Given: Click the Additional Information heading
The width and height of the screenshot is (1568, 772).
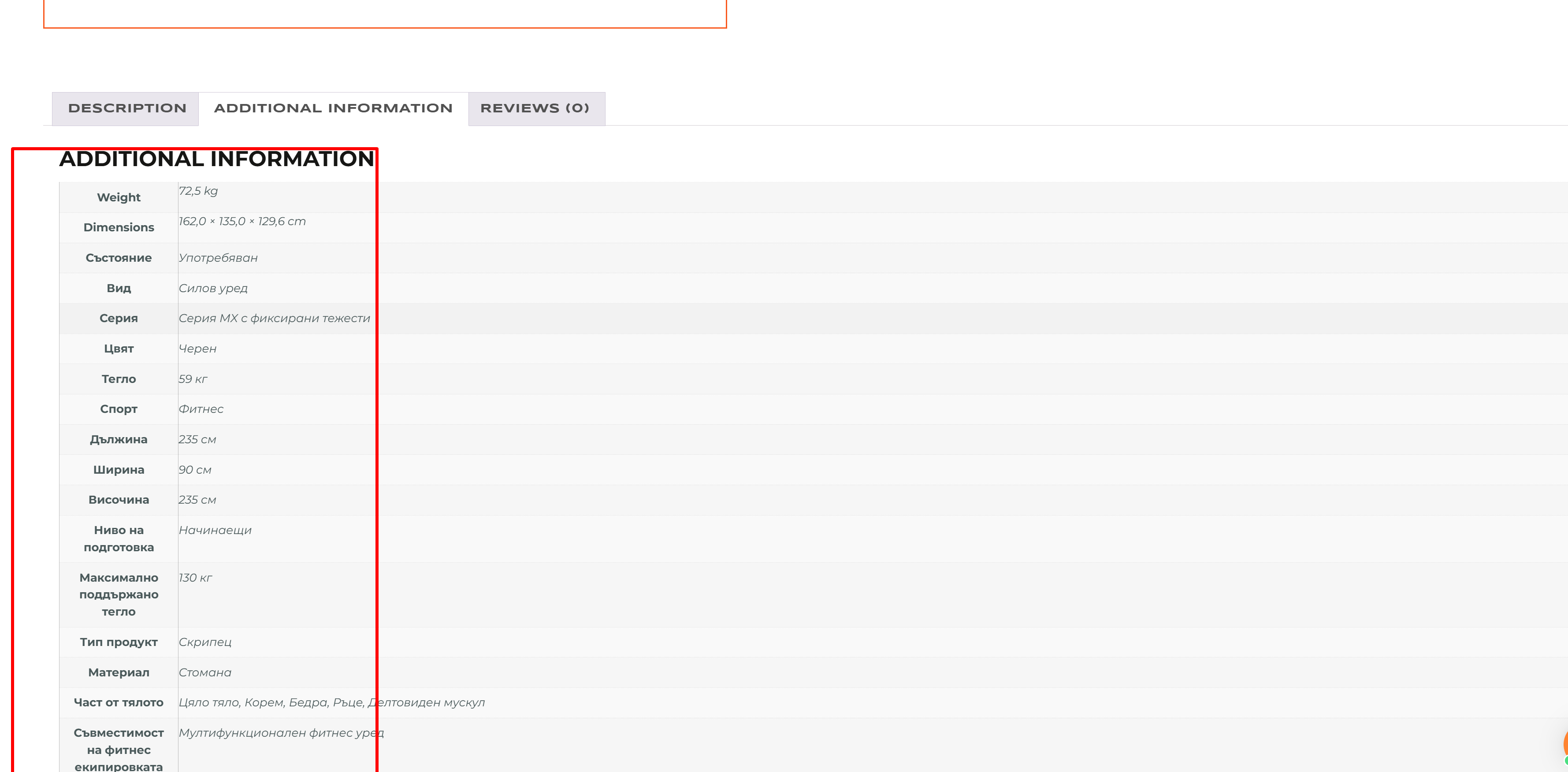Looking at the screenshot, I should [x=217, y=159].
